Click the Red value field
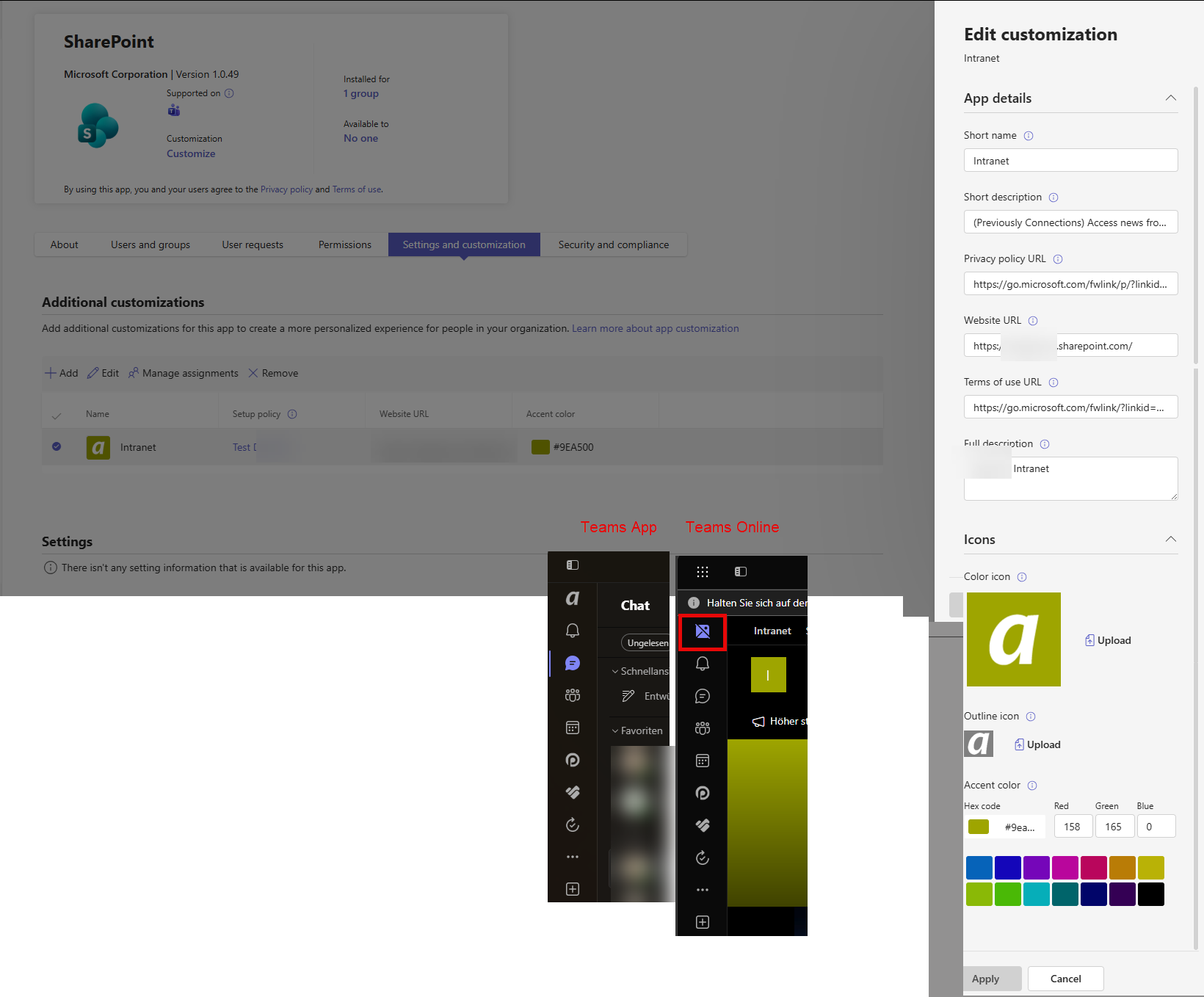Viewport: 1204px width, 997px height. point(1073,827)
